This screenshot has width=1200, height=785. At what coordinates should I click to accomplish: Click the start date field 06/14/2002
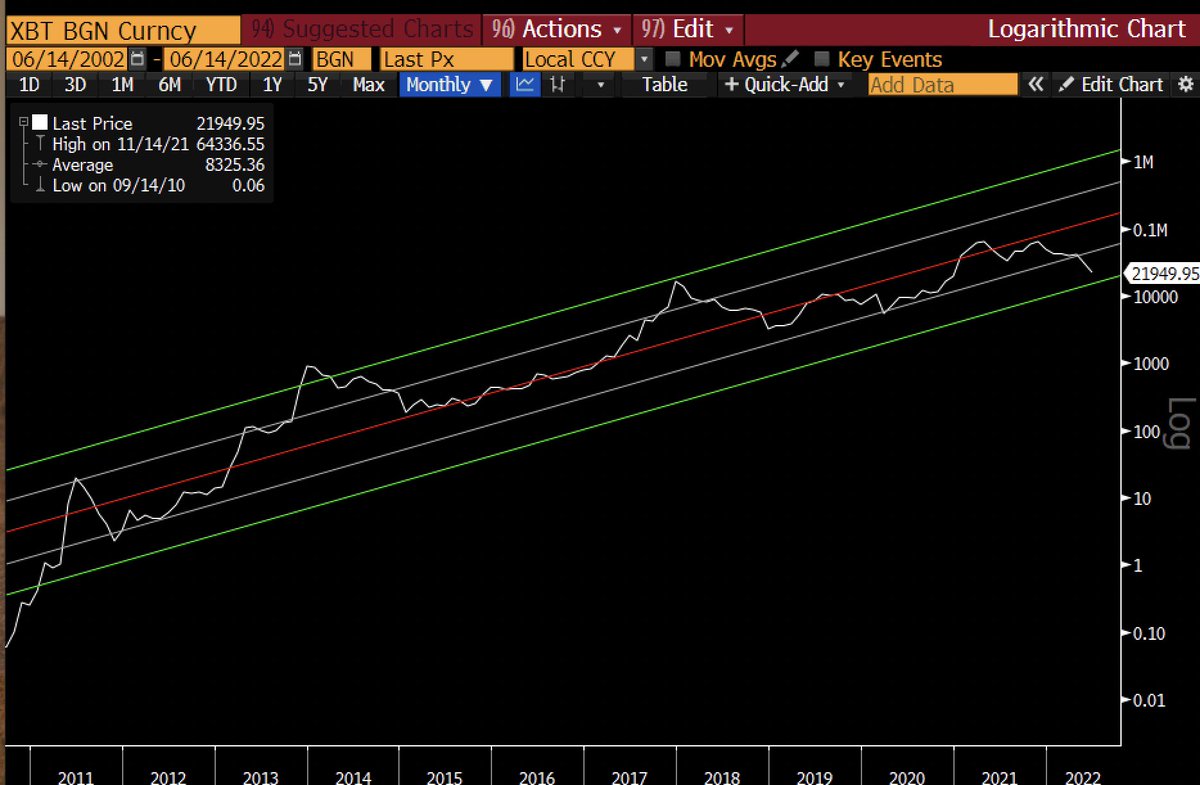[68, 60]
